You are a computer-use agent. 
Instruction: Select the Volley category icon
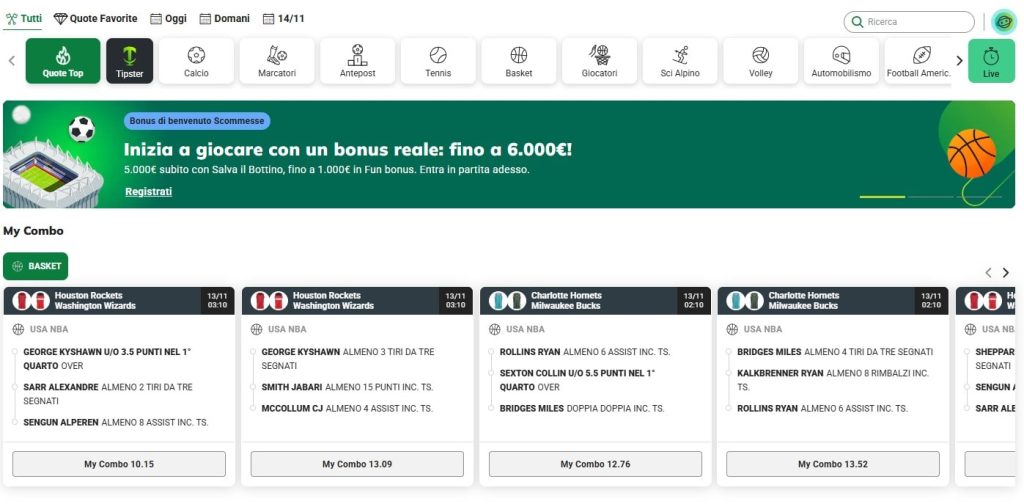pos(760,61)
